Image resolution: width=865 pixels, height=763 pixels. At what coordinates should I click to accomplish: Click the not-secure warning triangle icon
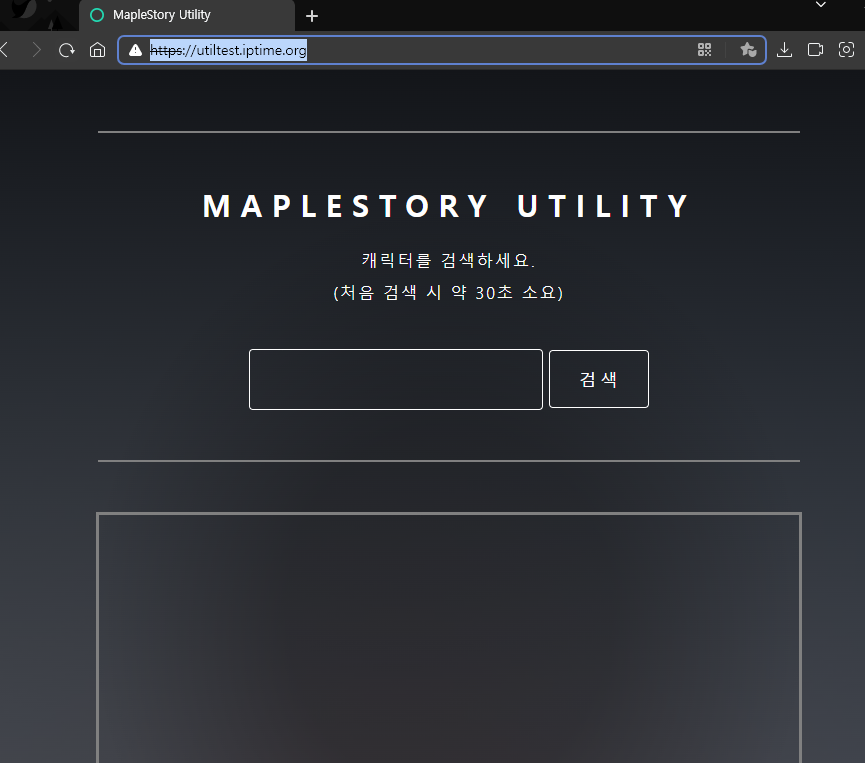click(135, 51)
